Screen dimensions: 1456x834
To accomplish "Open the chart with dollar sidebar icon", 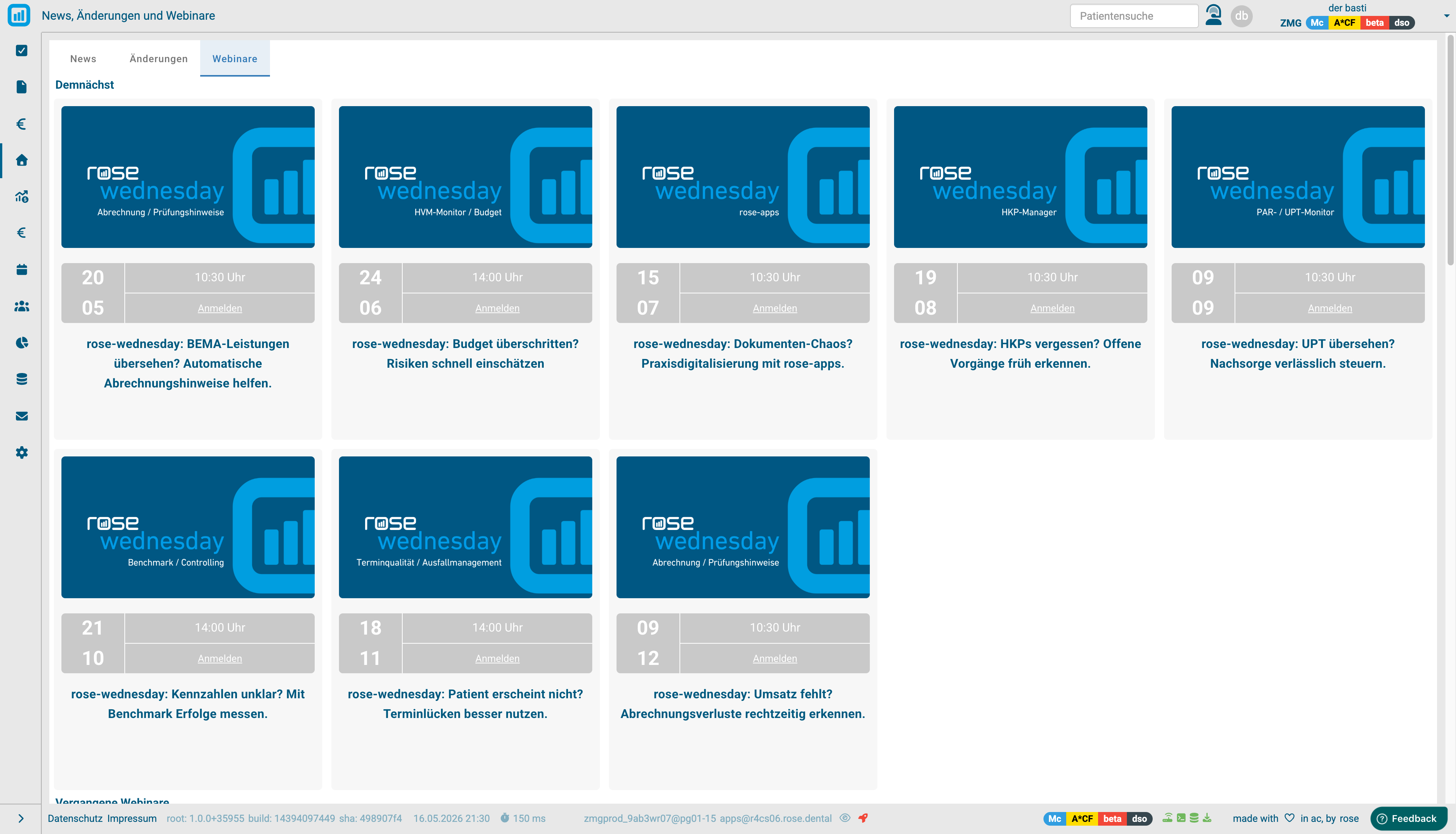I will coord(22,196).
